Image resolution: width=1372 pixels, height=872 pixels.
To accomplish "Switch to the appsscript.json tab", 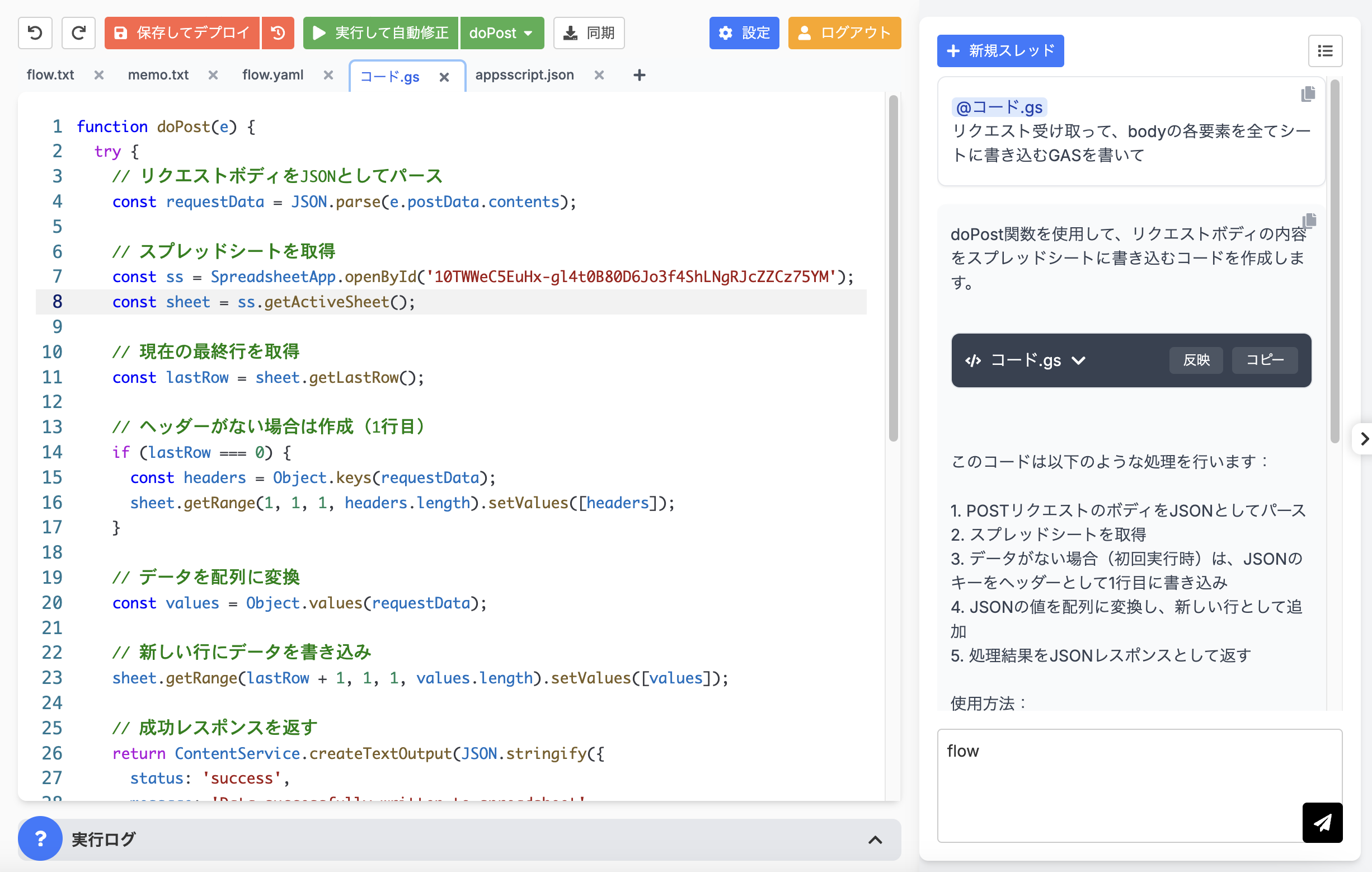I will click(x=524, y=75).
